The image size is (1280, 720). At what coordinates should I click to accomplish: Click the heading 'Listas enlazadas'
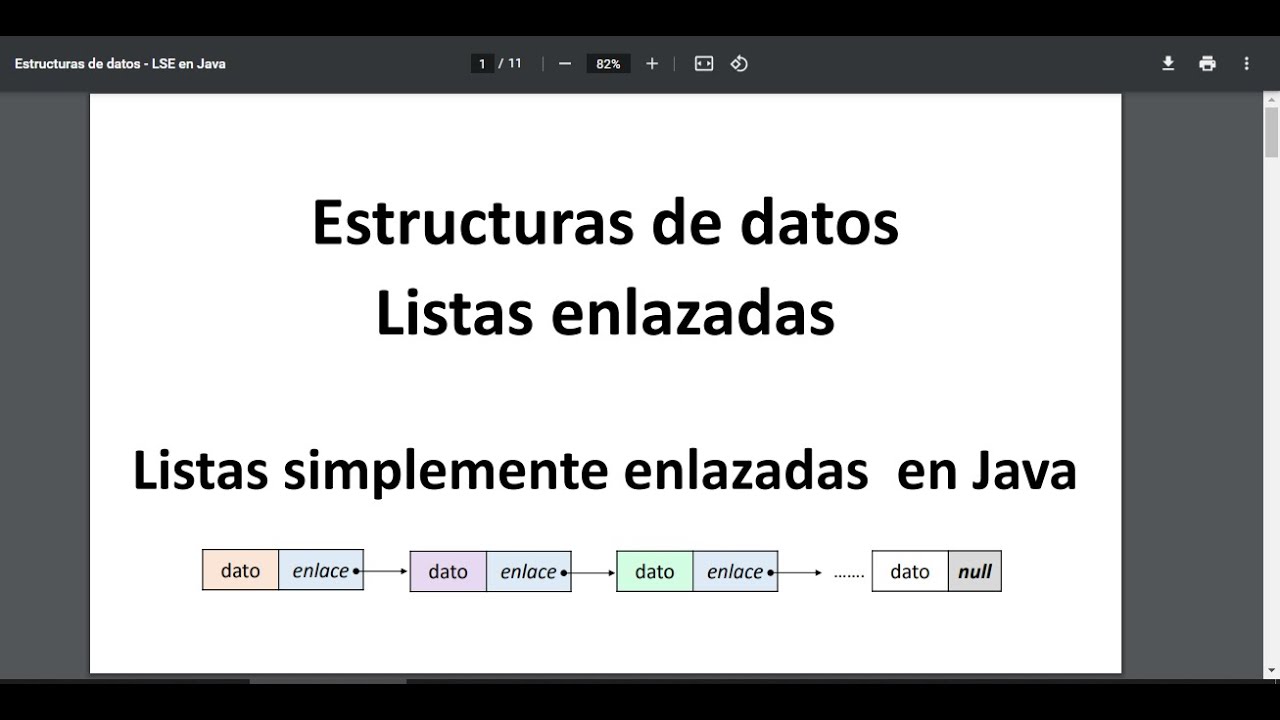[x=605, y=313]
